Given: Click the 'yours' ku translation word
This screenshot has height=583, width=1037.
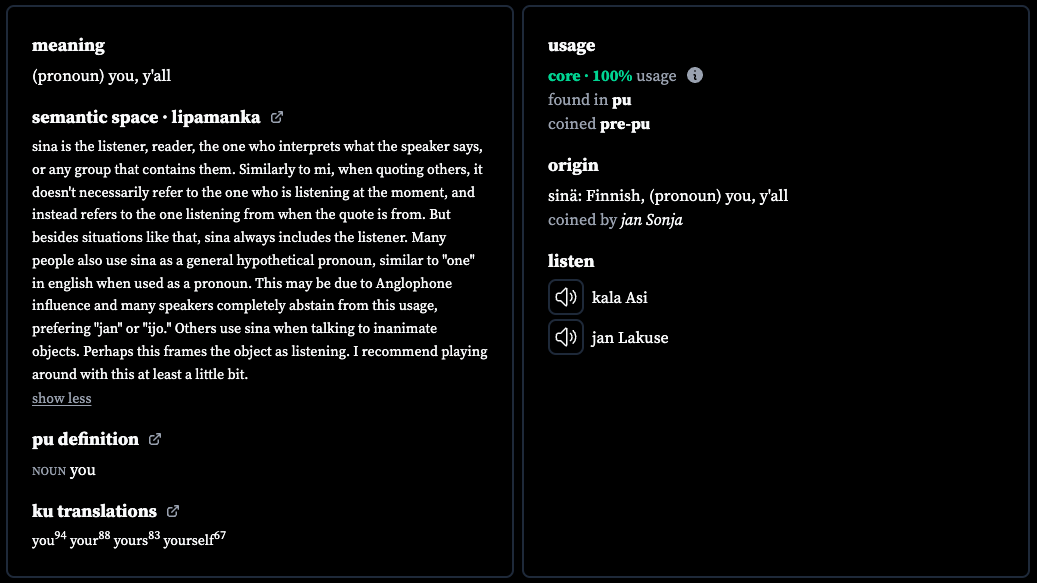Looking at the screenshot, I should click(x=130, y=540).
